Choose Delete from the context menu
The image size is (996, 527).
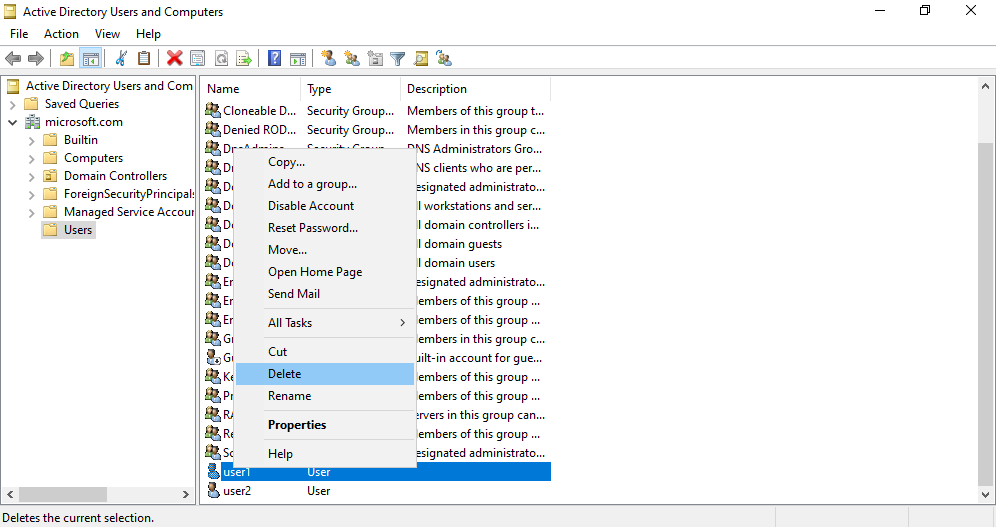tap(325, 374)
